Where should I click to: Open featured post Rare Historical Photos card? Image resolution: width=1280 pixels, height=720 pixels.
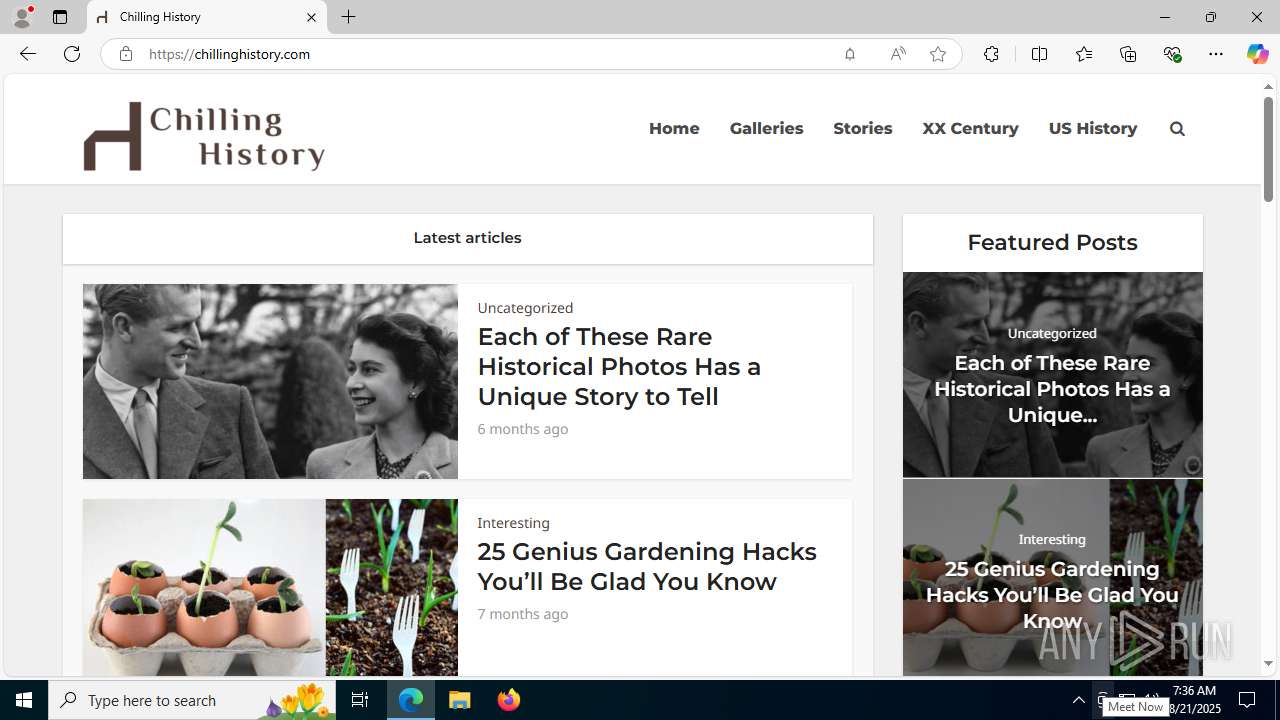coord(1052,374)
